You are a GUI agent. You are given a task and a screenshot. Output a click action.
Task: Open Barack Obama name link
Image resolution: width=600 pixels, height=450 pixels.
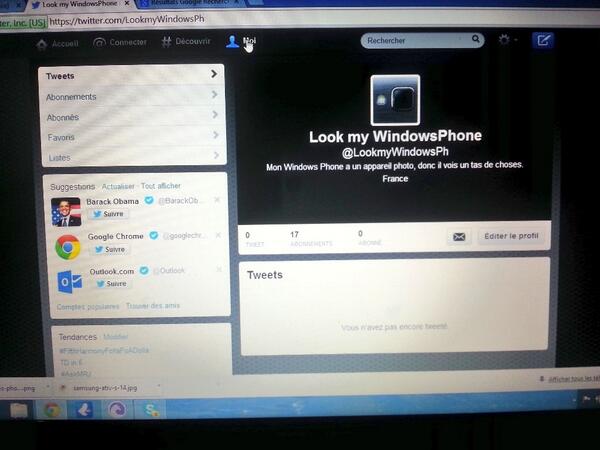click(112, 201)
